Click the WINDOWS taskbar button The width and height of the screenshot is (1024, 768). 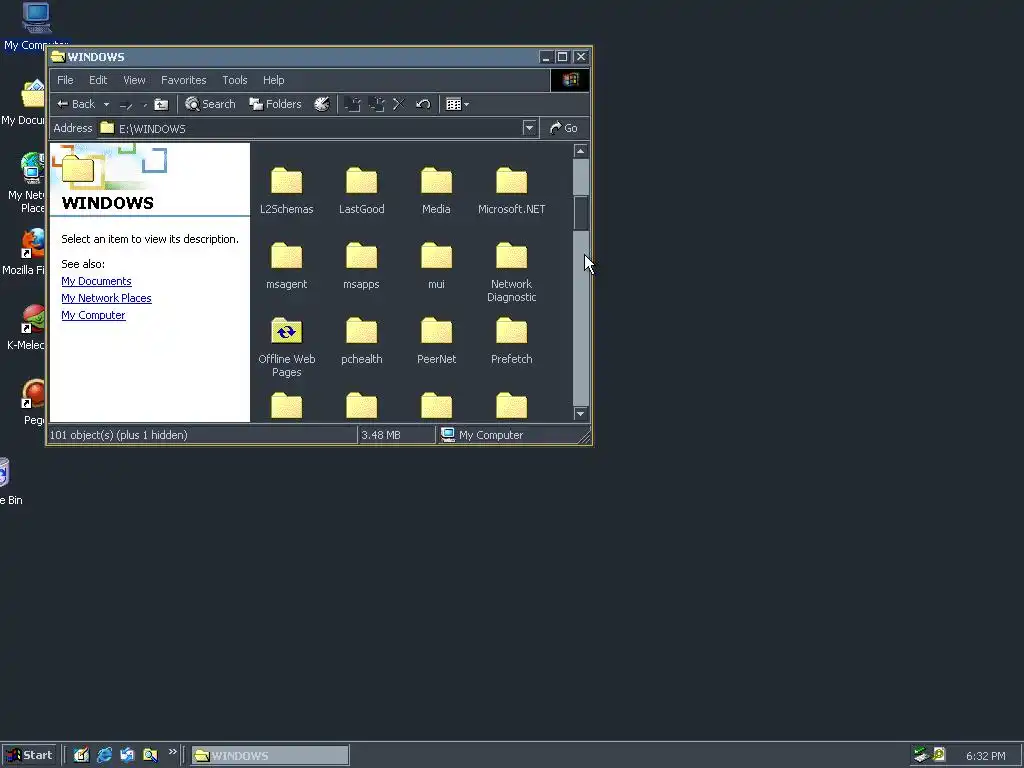[270, 756]
